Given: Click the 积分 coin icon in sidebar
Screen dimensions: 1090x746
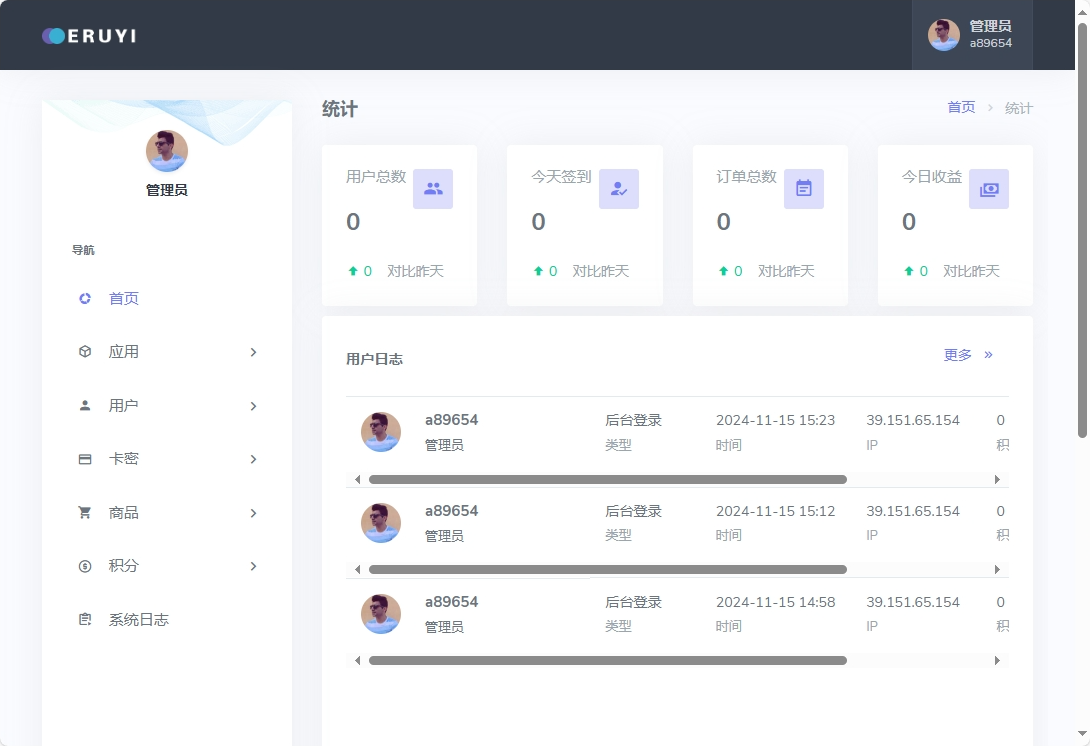Looking at the screenshot, I should pos(85,566).
